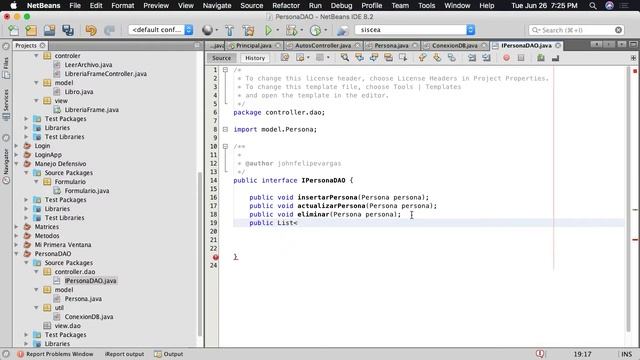Screen dimensions: 640x360
Task: Toggle Rectangular Selection icon
Action: (x=403, y=58)
